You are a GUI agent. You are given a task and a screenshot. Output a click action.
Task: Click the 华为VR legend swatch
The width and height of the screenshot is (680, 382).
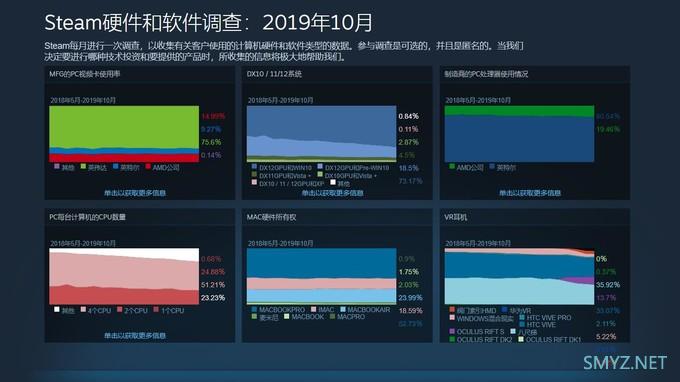(504, 309)
